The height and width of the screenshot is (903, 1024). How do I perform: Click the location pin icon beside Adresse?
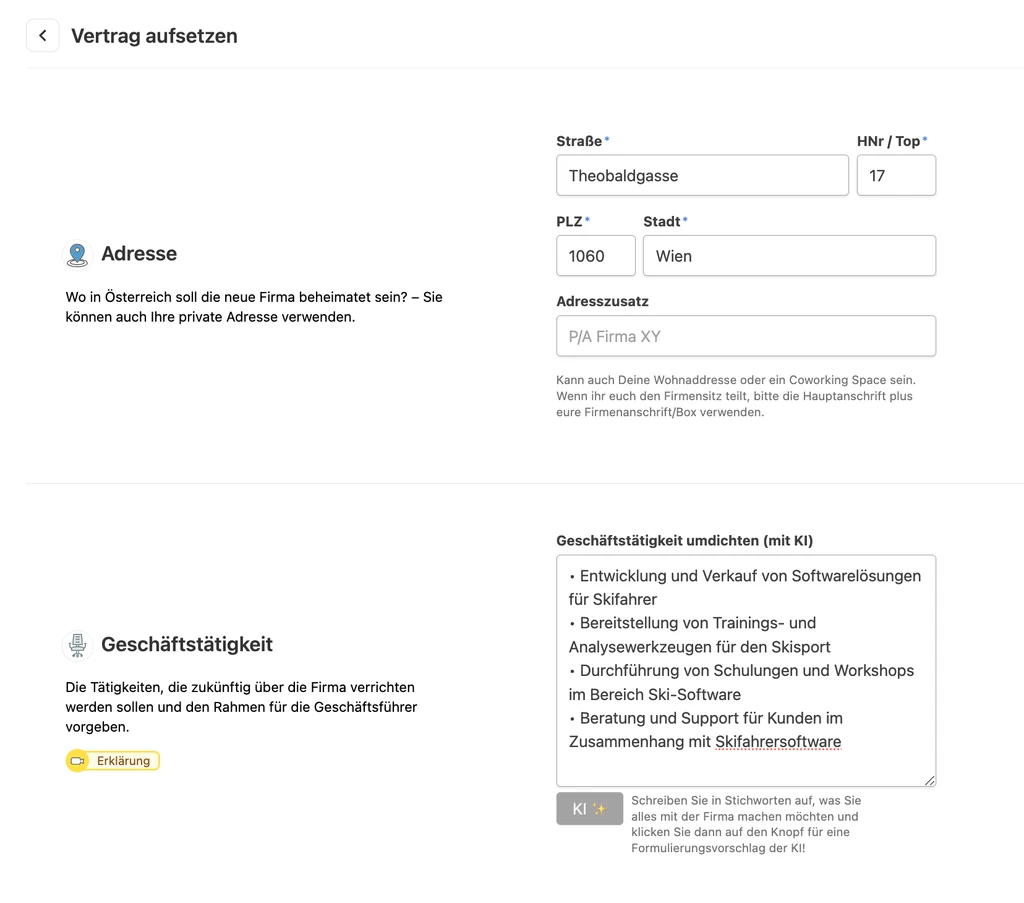click(77, 253)
